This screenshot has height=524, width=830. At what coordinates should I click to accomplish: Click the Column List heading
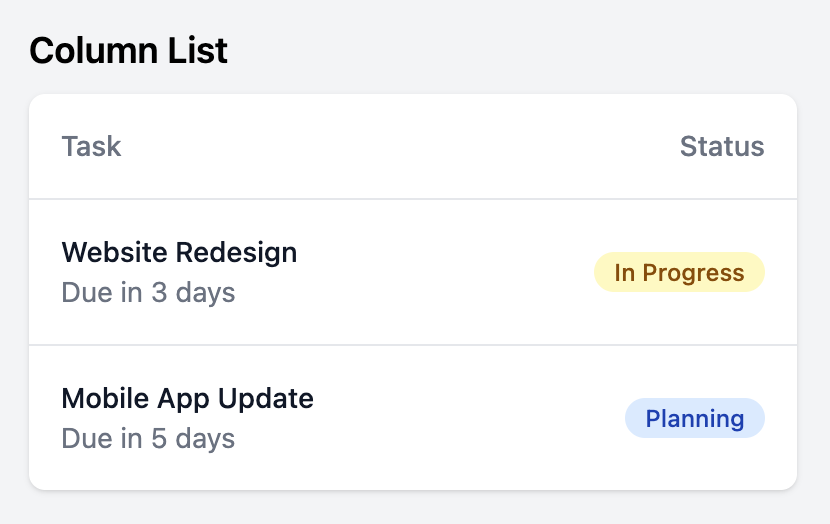point(128,51)
